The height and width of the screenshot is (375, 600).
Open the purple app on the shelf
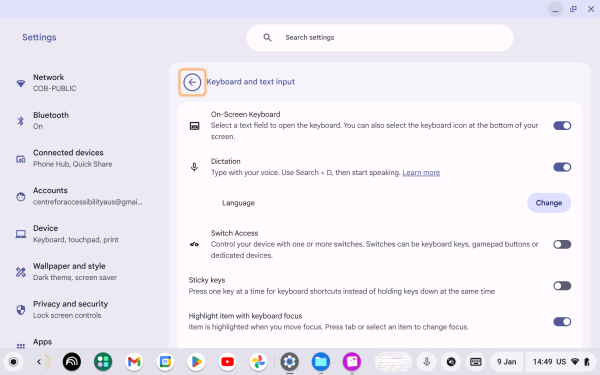[352, 362]
